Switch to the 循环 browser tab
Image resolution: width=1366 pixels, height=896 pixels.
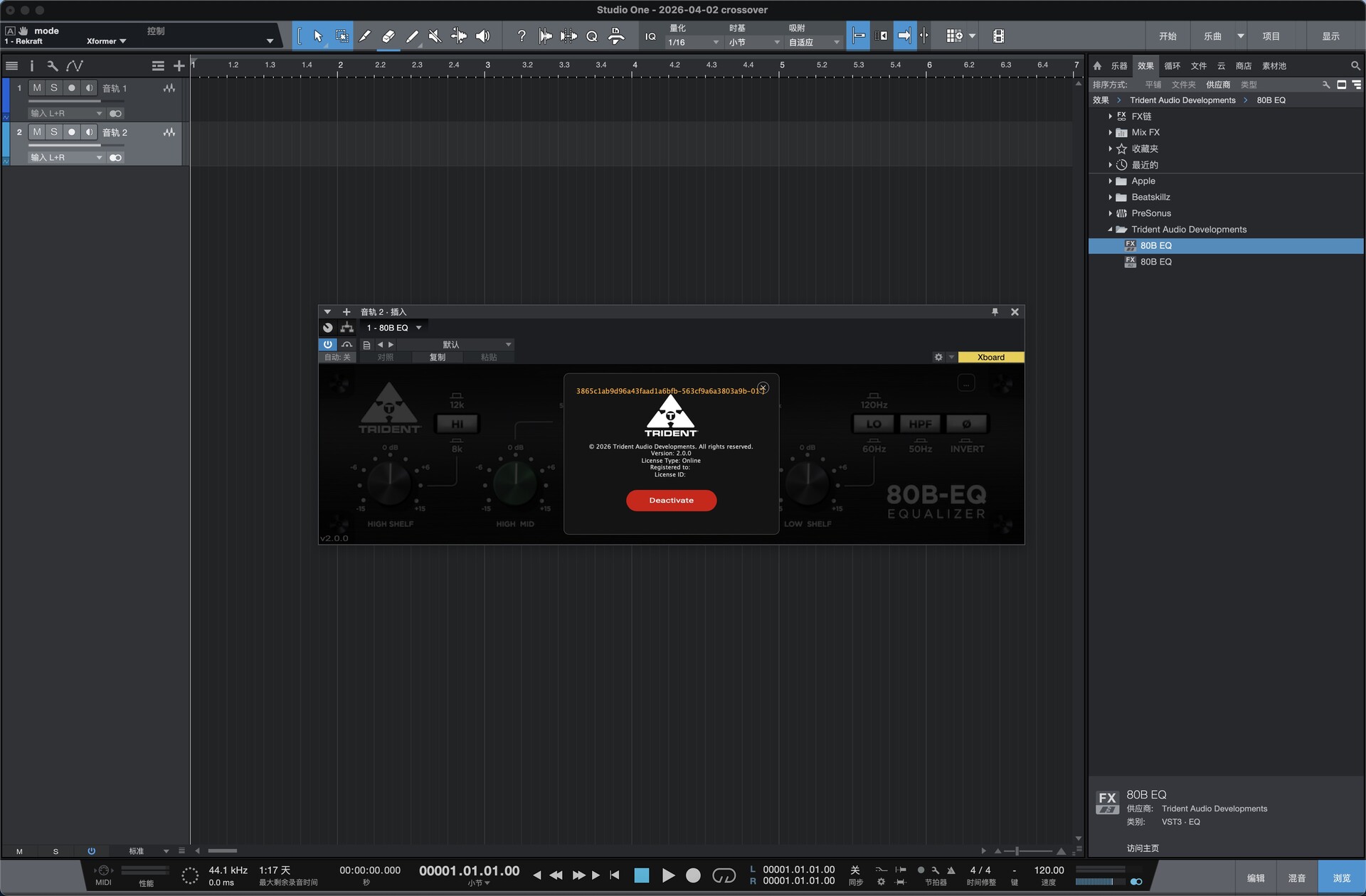click(1172, 66)
